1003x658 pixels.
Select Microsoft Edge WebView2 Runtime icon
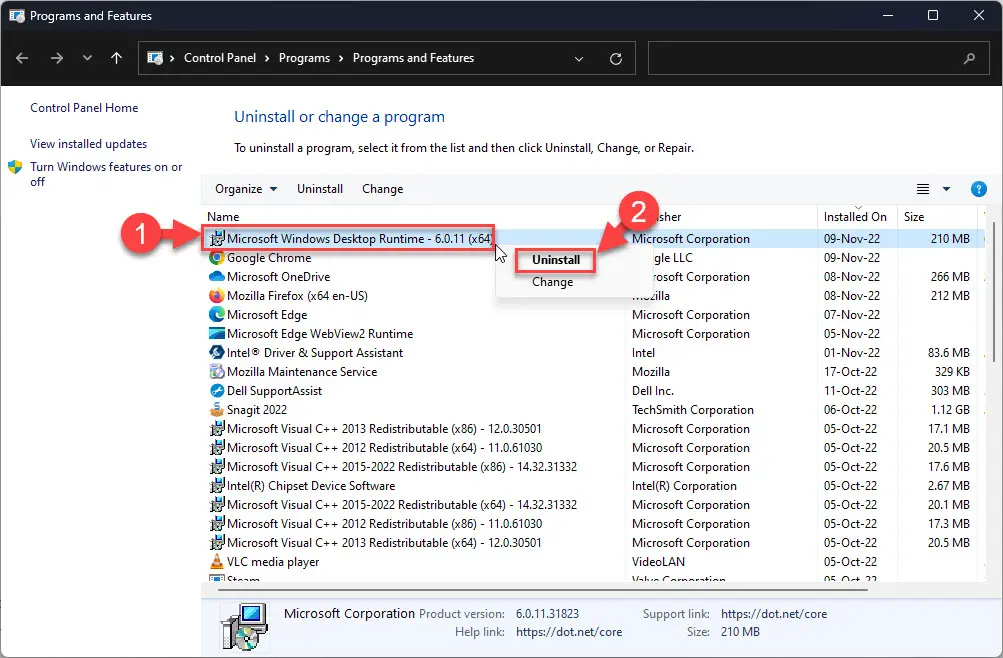[x=217, y=334]
